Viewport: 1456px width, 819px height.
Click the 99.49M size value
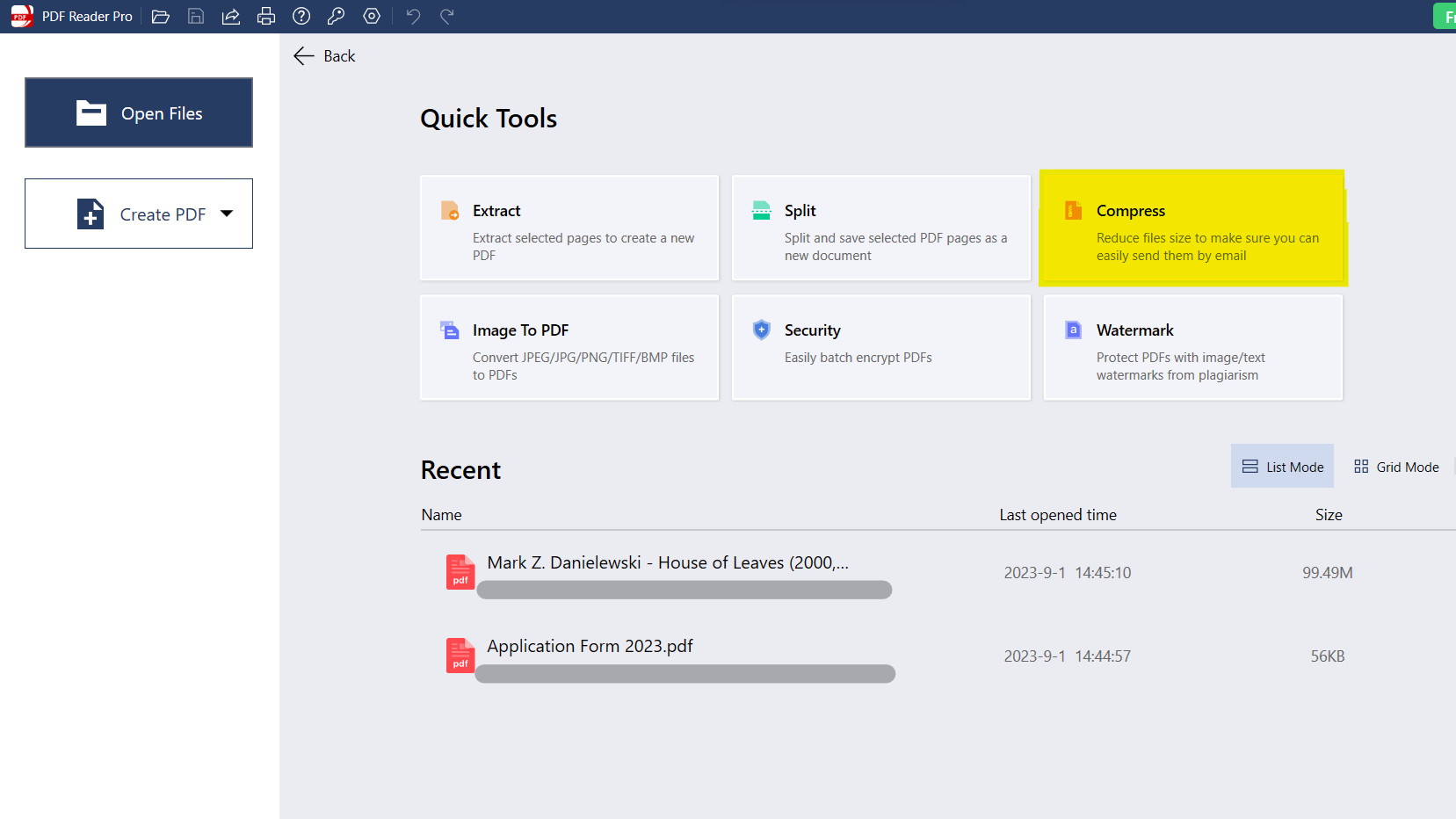tap(1328, 573)
